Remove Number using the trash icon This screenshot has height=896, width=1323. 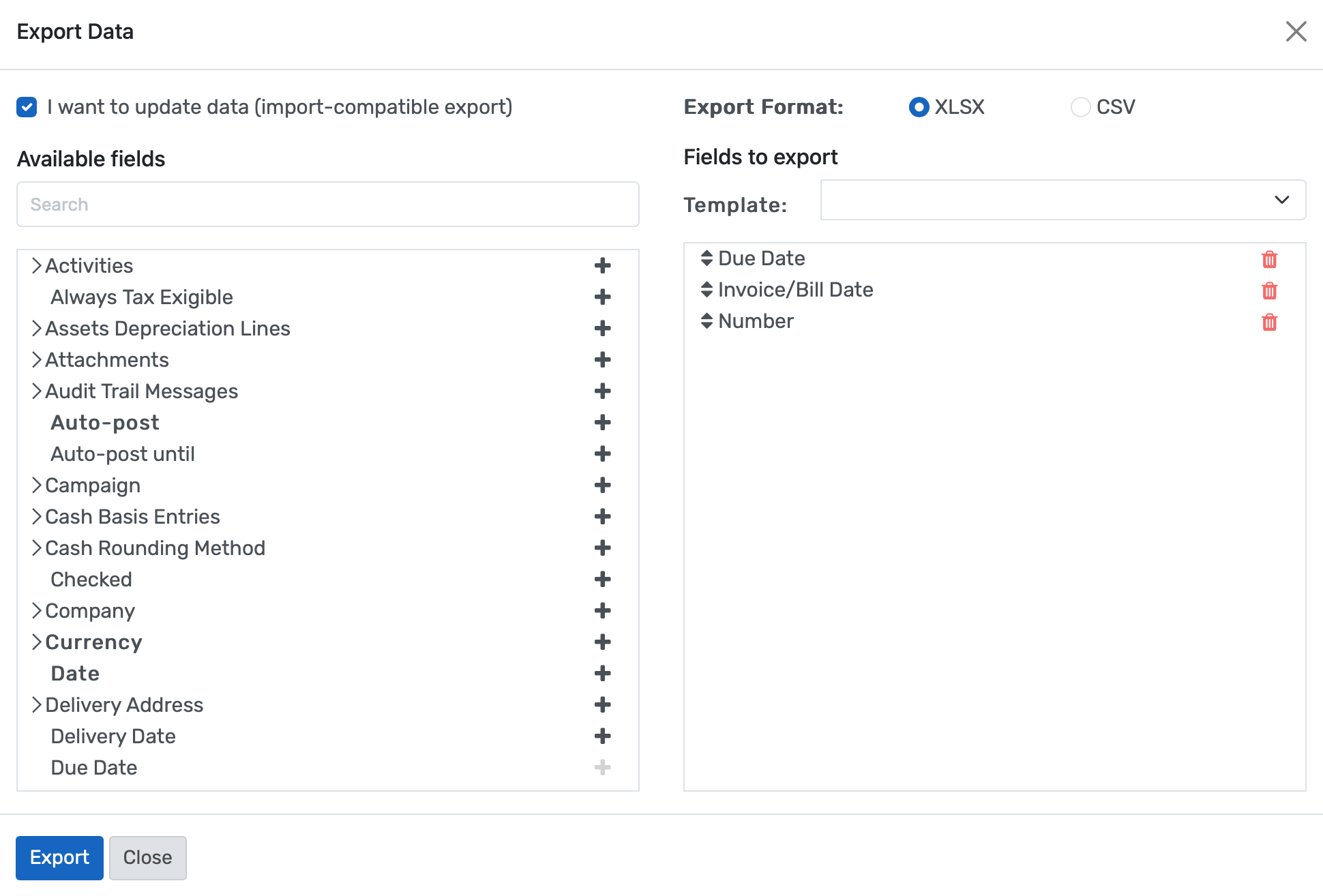[1269, 323]
